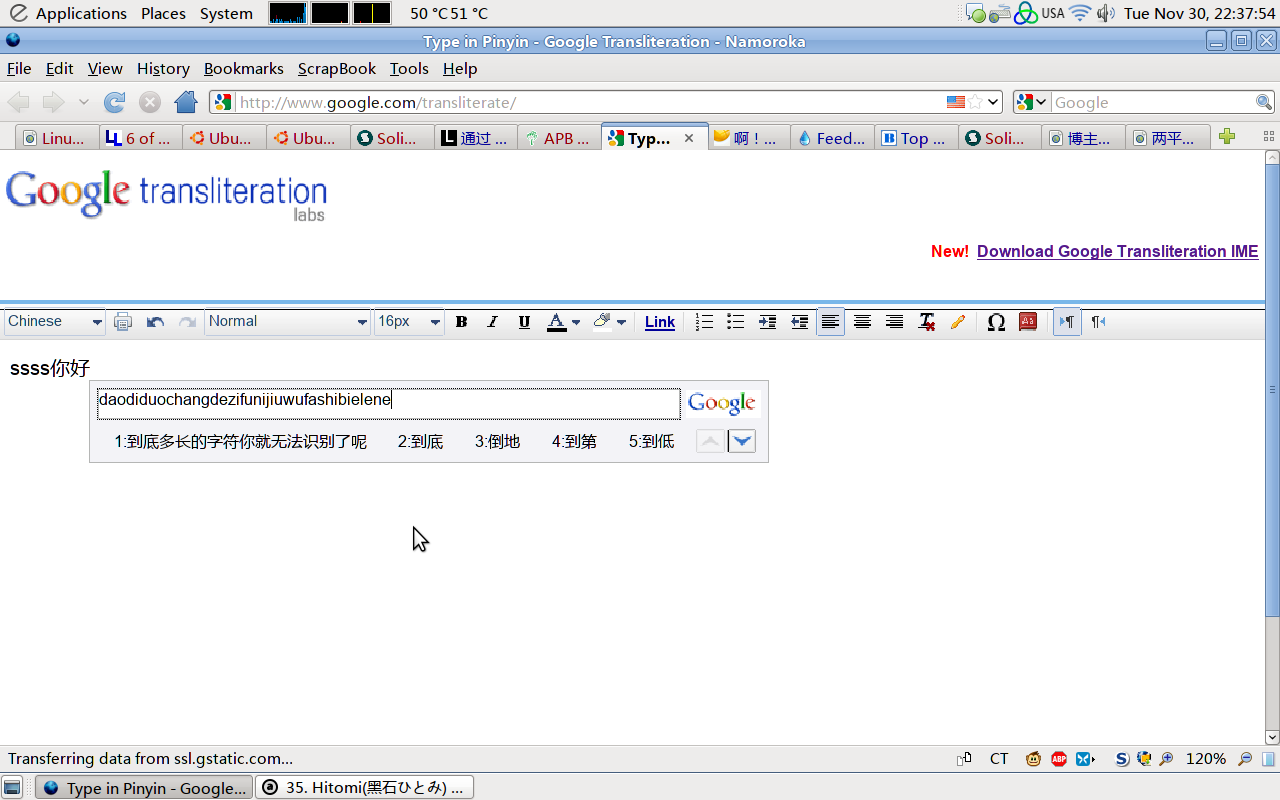This screenshot has height=800, width=1280.
Task: Switch to the Feed tab
Action: [x=832, y=138]
